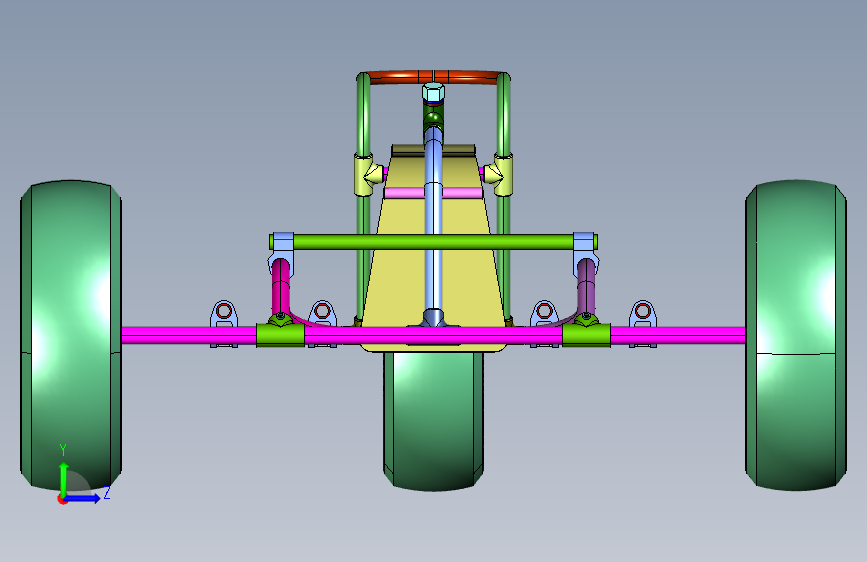The height and width of the screenshot is (562, 867).
Task: Click the blue Z axis of the triad
Action: [84, 498]
